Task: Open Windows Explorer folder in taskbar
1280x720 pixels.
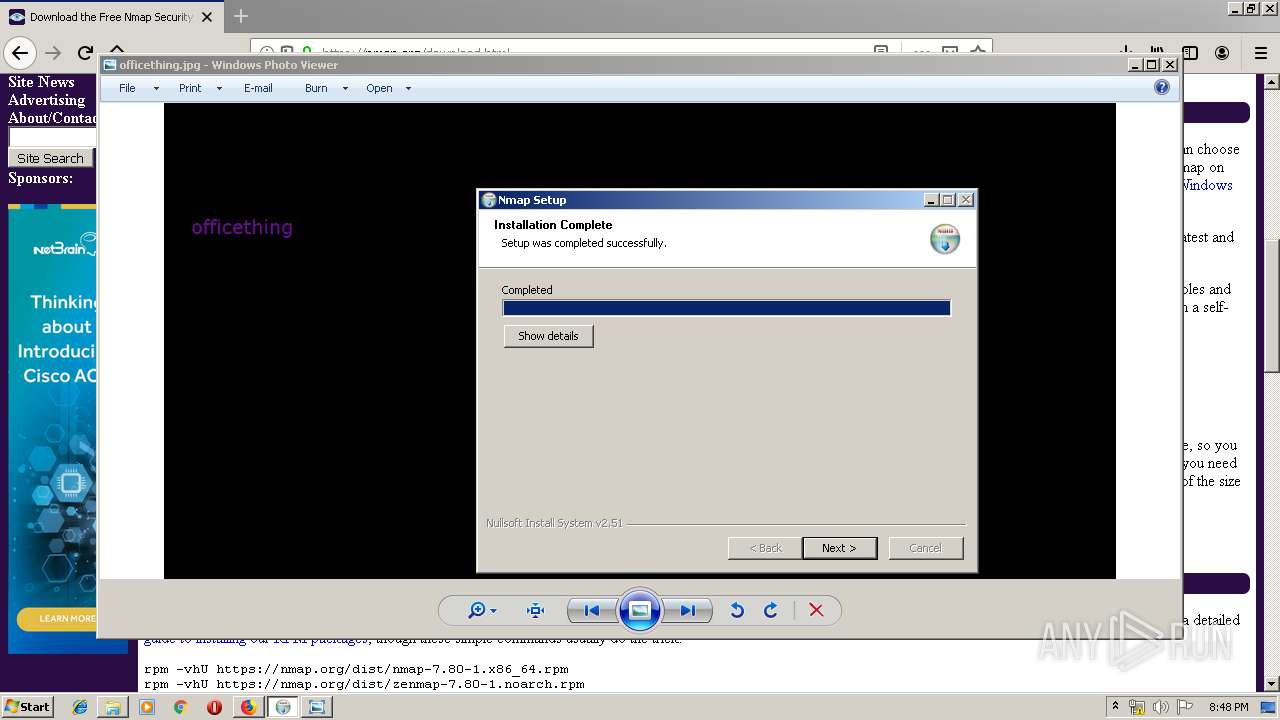Action: point(113,707)
